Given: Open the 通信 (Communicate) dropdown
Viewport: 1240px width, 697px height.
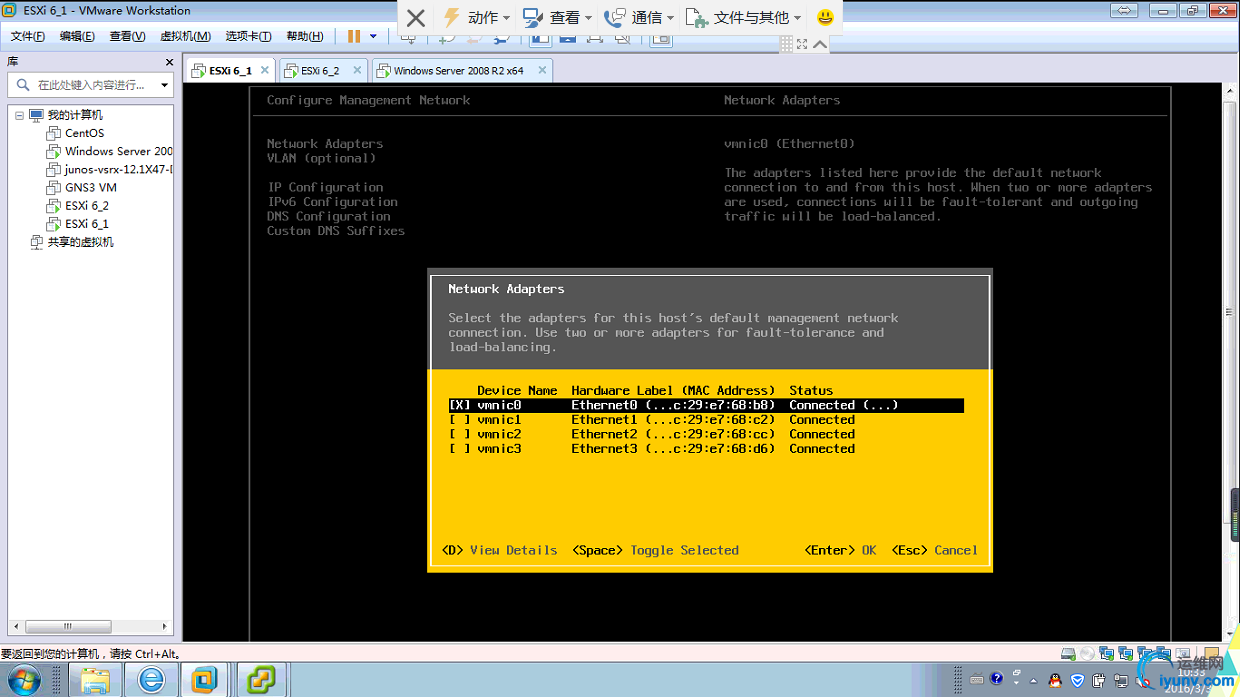Looking at the screenshot, I should coord(639,18).
